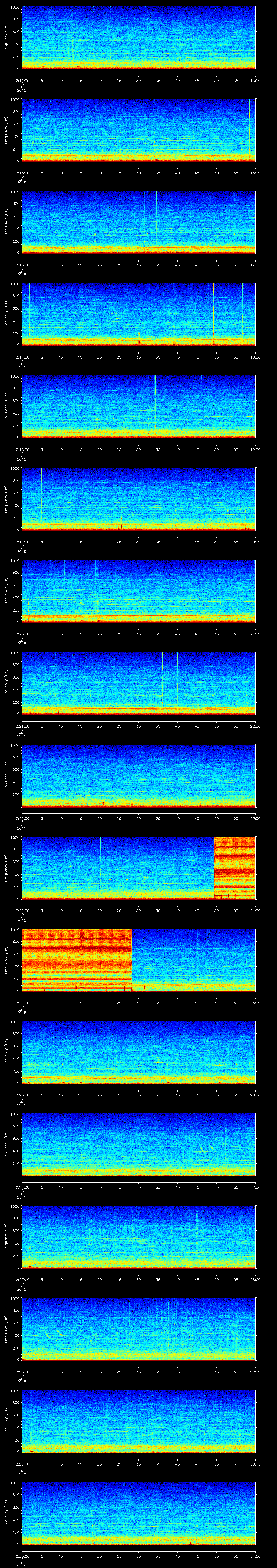Click the tall spike in 2:18:00 spectrogram

[155, 402]
